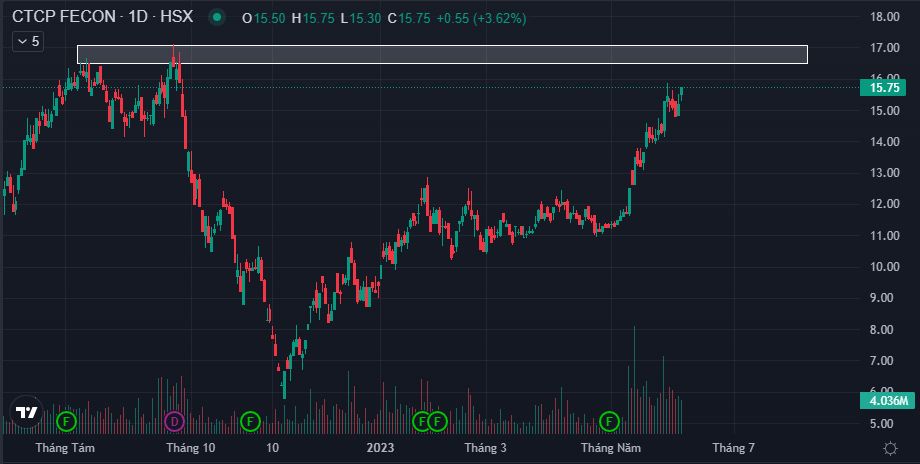
Task: Click the 13.00 price axis label
Action: click(885, 173)
